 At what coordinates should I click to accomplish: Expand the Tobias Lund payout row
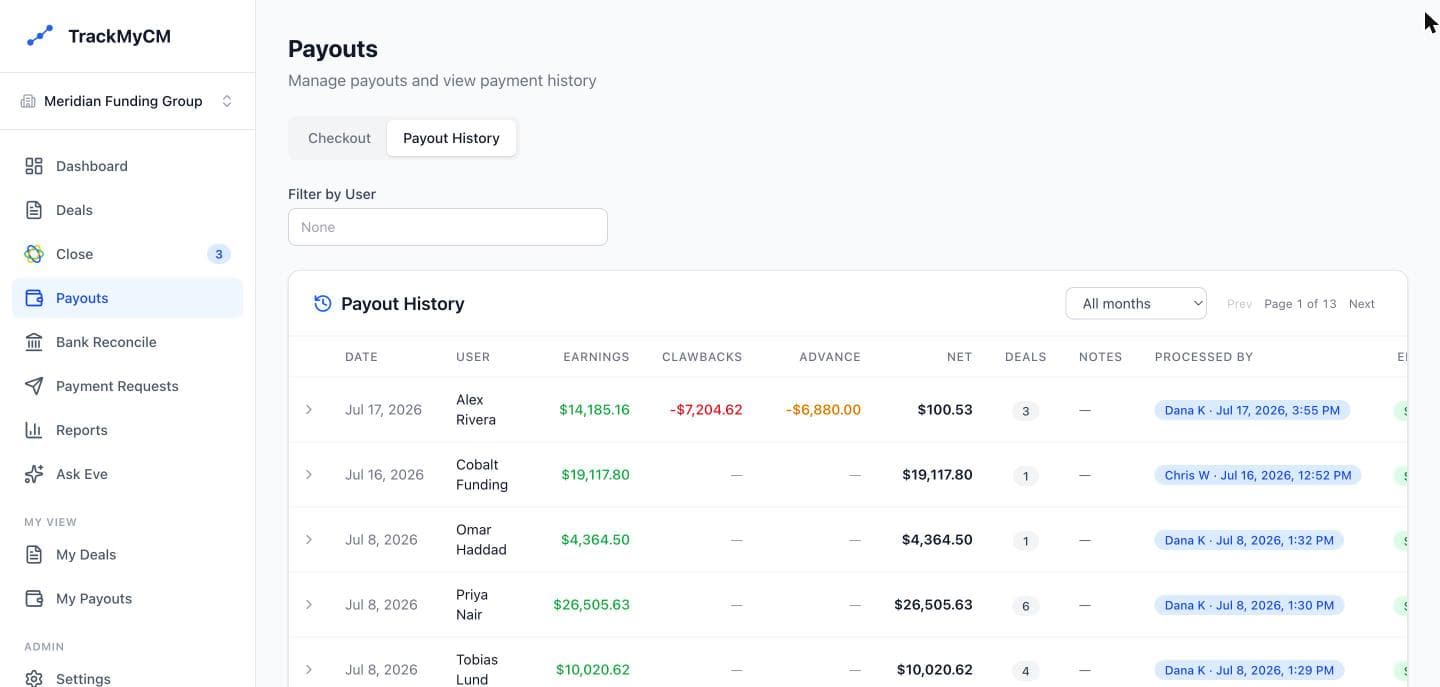[x=309, y=669]
